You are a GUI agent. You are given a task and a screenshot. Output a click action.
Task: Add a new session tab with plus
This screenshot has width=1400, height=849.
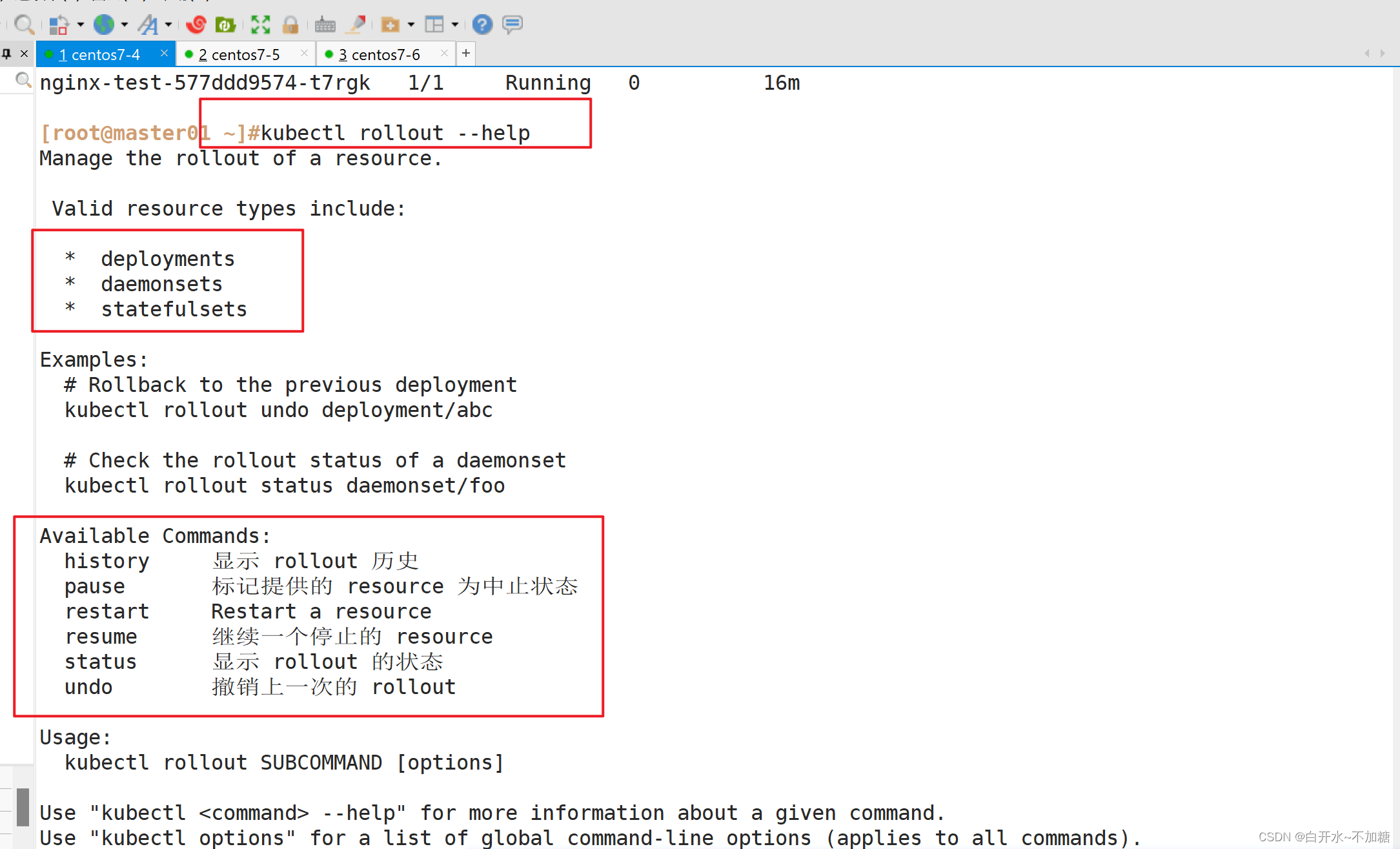(x=466, y=53)
